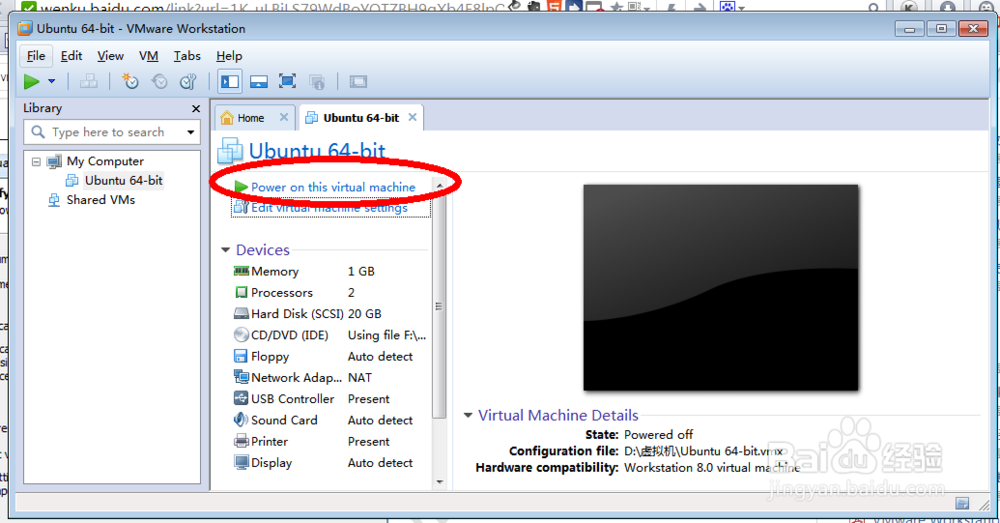Select Ubuntu 64-bit in Library tree
This screenshot has width=1000, height=523.
click(x=124, y=180)
